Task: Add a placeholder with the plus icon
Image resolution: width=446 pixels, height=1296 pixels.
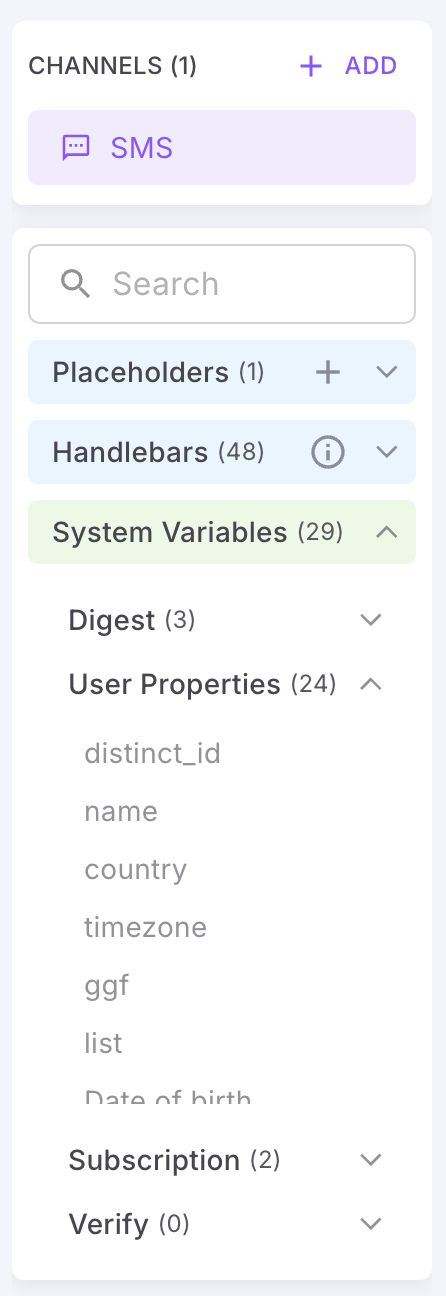Action: [x=328, y=372]
